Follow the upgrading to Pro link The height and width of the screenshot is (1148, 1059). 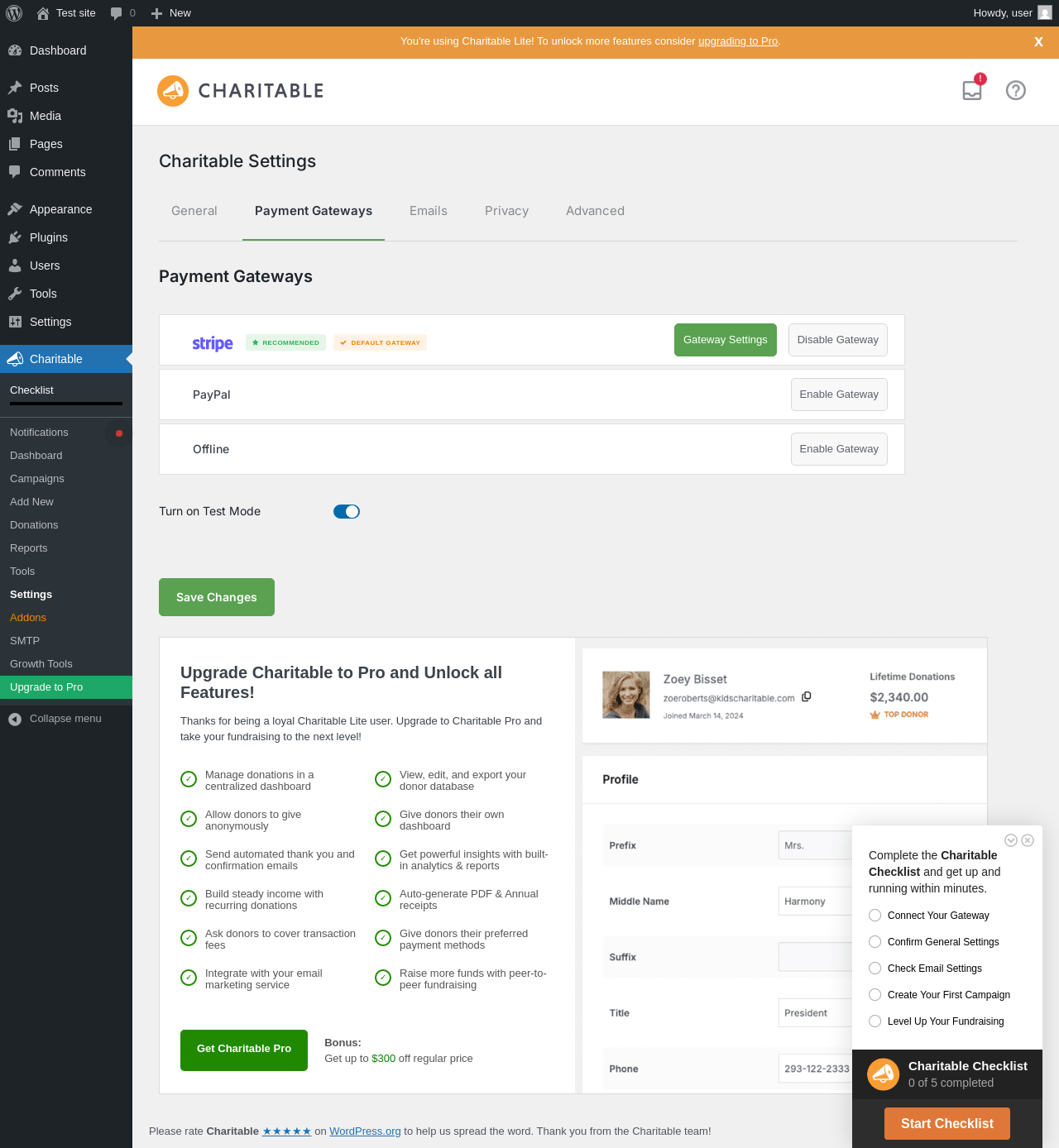(738, 41)
